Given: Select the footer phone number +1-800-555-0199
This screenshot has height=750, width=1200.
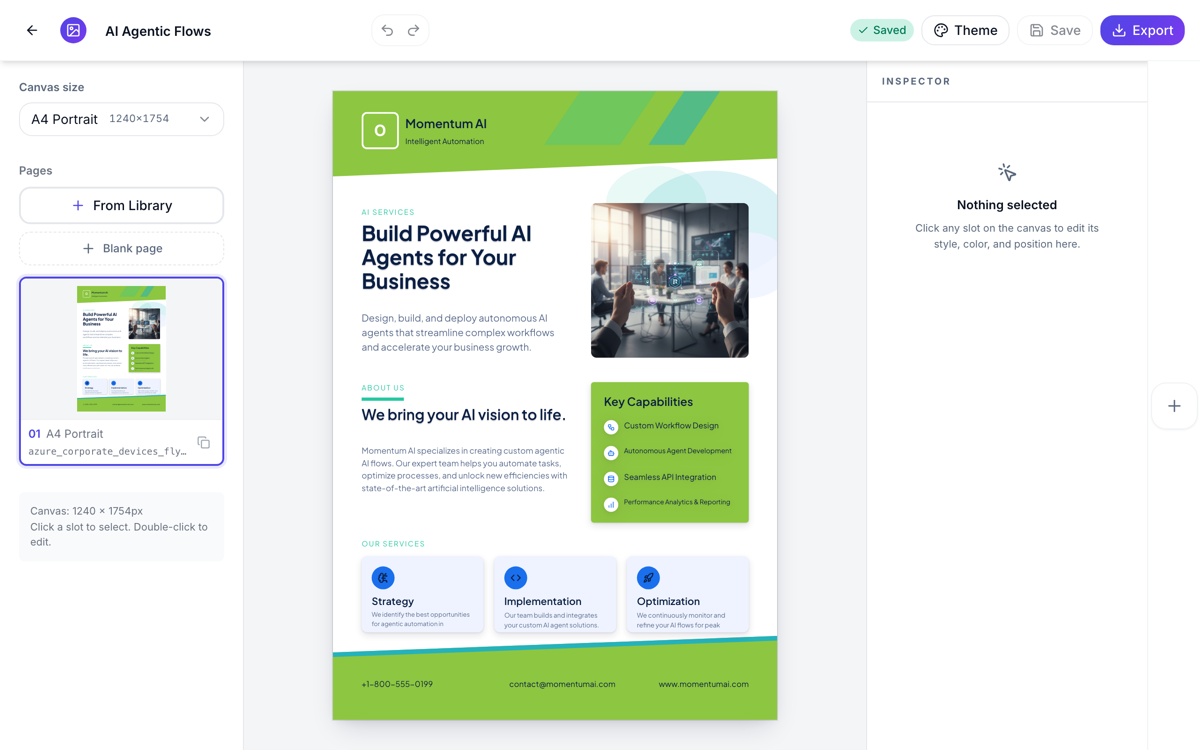Looking at the screenshot, I should 397,684.
